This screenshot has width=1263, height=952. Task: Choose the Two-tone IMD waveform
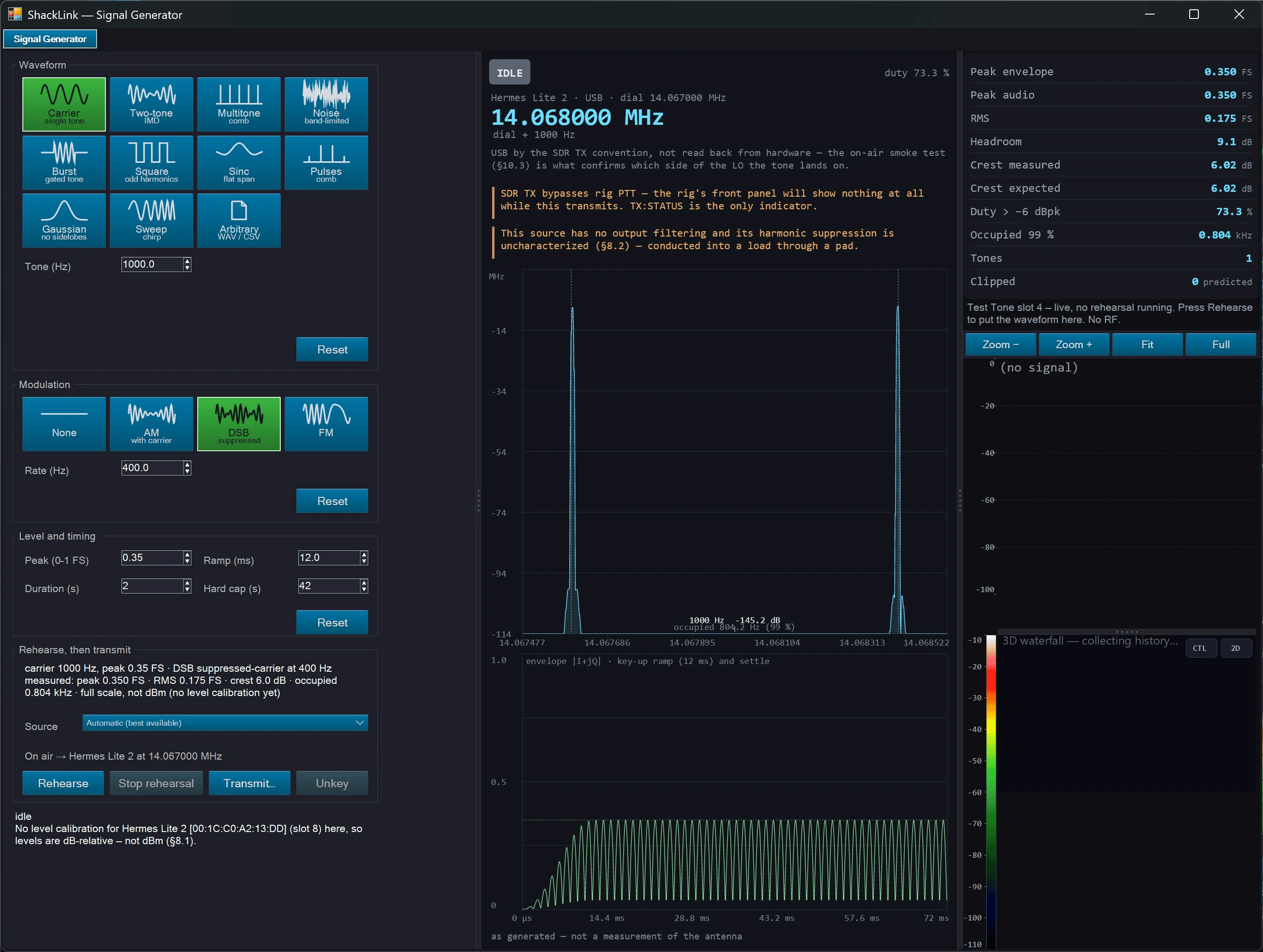coord(151,105)
